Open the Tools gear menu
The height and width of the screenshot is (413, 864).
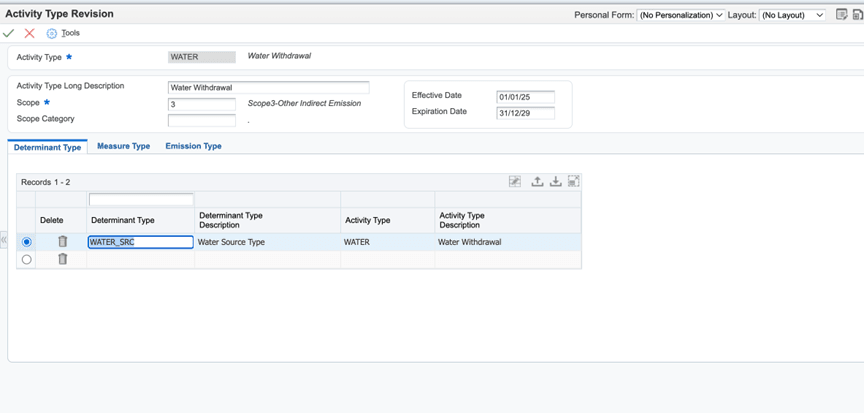pos(51,34)
